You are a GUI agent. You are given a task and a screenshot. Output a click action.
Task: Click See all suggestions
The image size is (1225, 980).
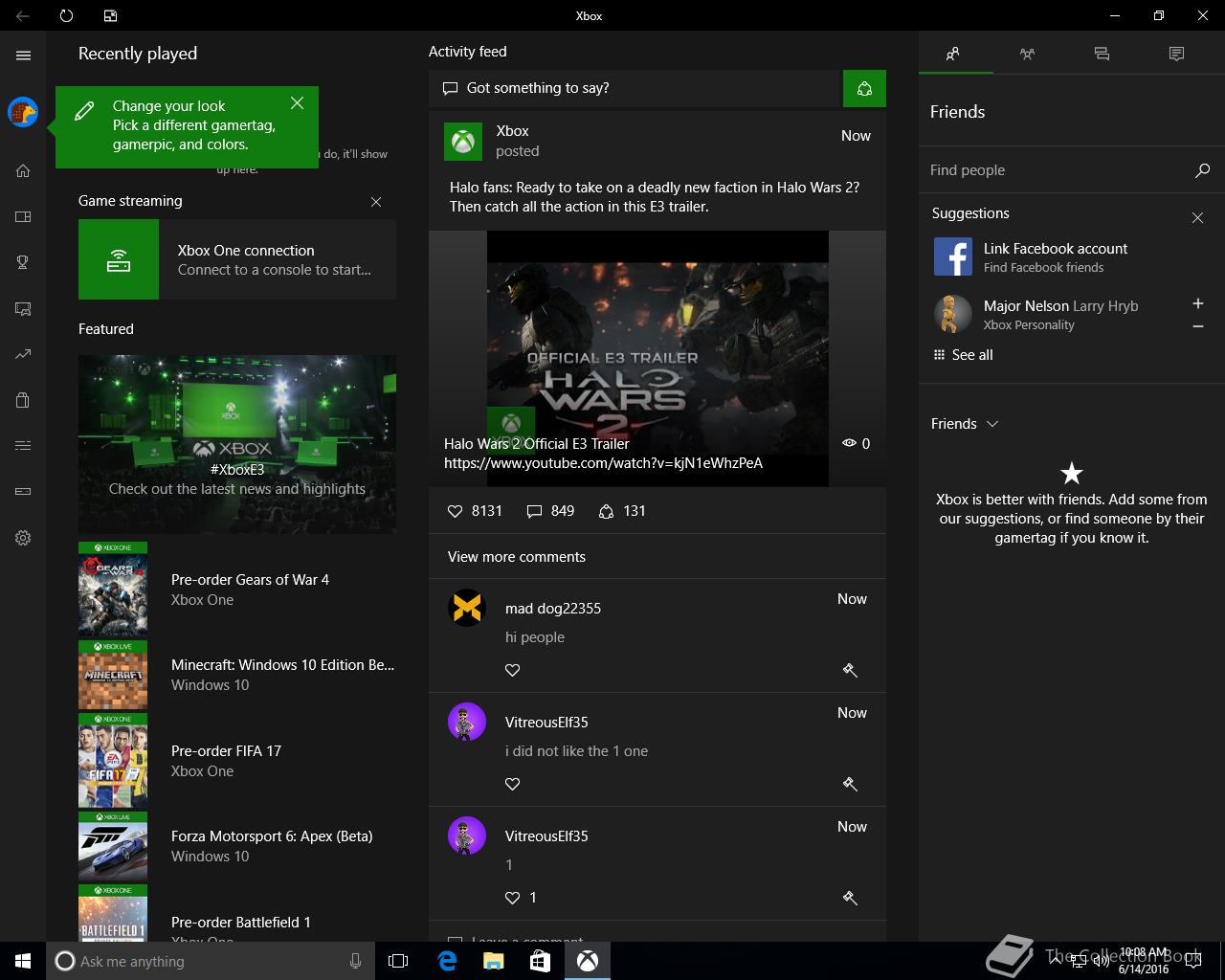click(x=963, y=355)
